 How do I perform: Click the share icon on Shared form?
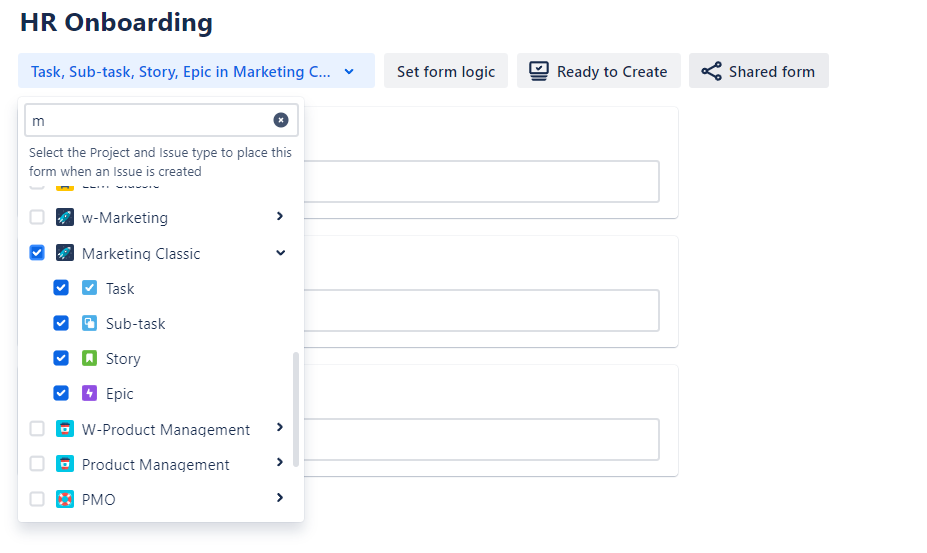pos(711,71)
